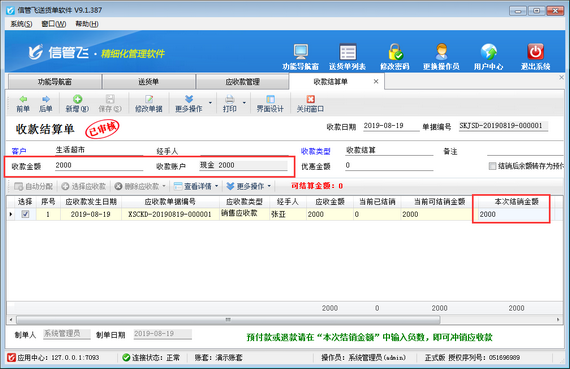Create a new record with 新增
570x369 pixels.
[77, 104]
